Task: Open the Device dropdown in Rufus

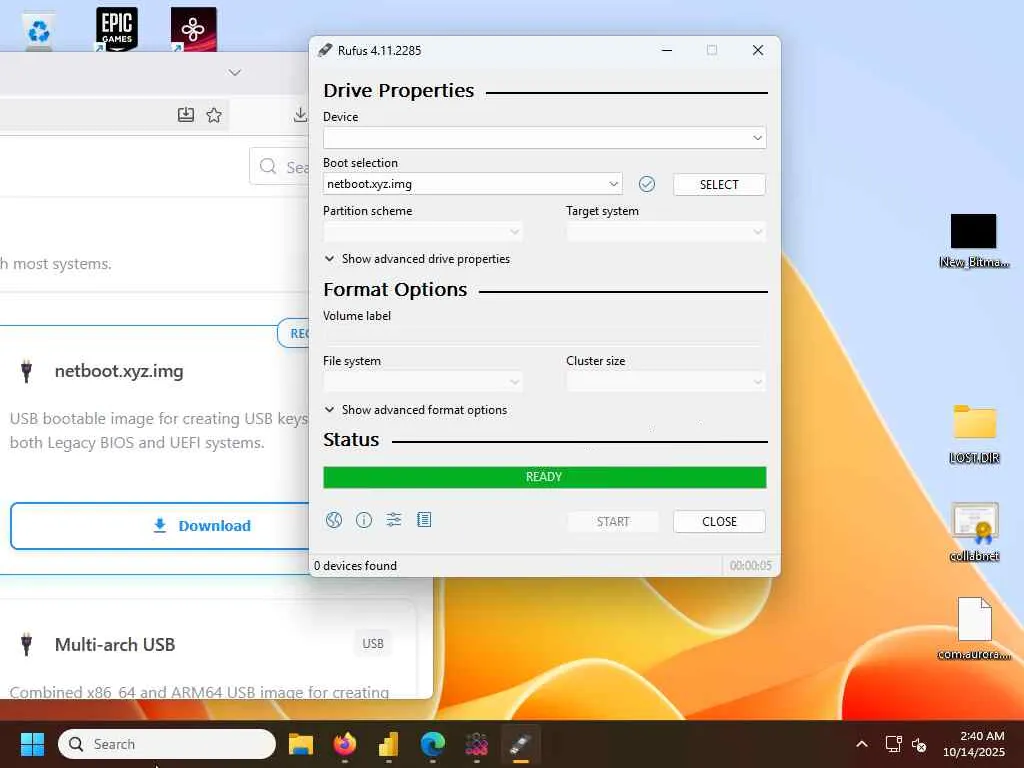Action: pos(545,138)
